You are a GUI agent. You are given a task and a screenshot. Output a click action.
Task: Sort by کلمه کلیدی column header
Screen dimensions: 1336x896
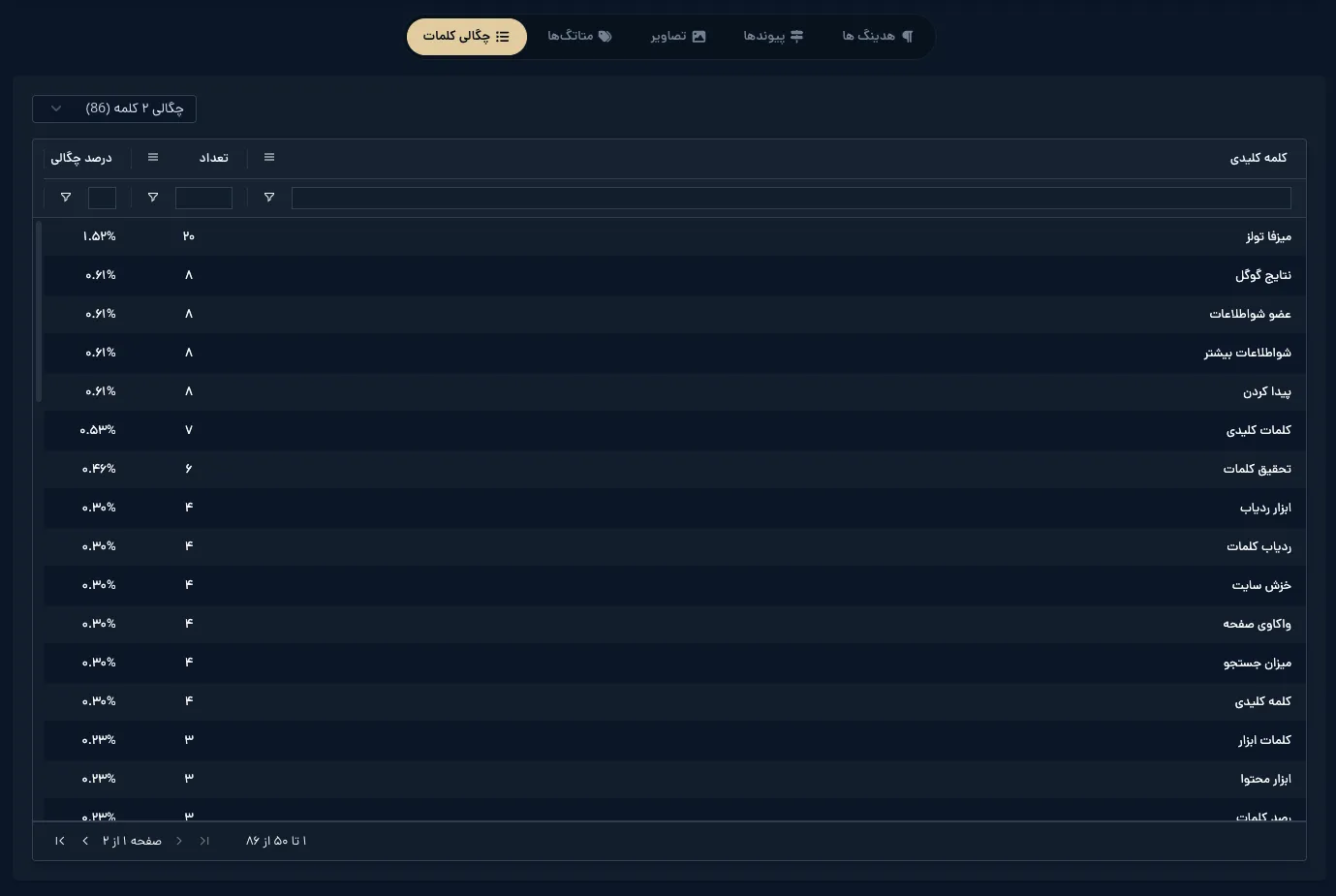[x=1258, y=158]
